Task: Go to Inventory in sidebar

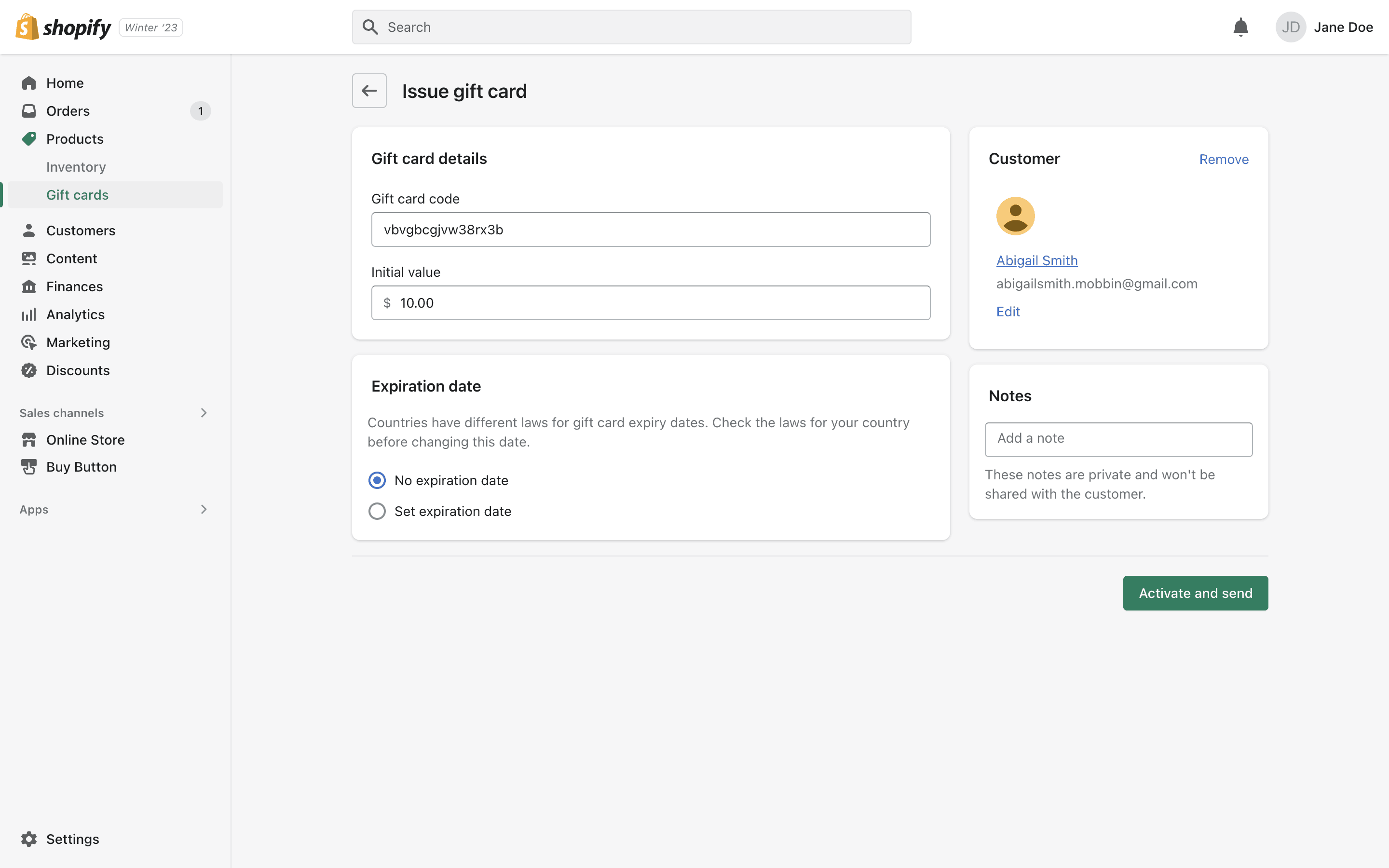Action: (x=76, y=167)
